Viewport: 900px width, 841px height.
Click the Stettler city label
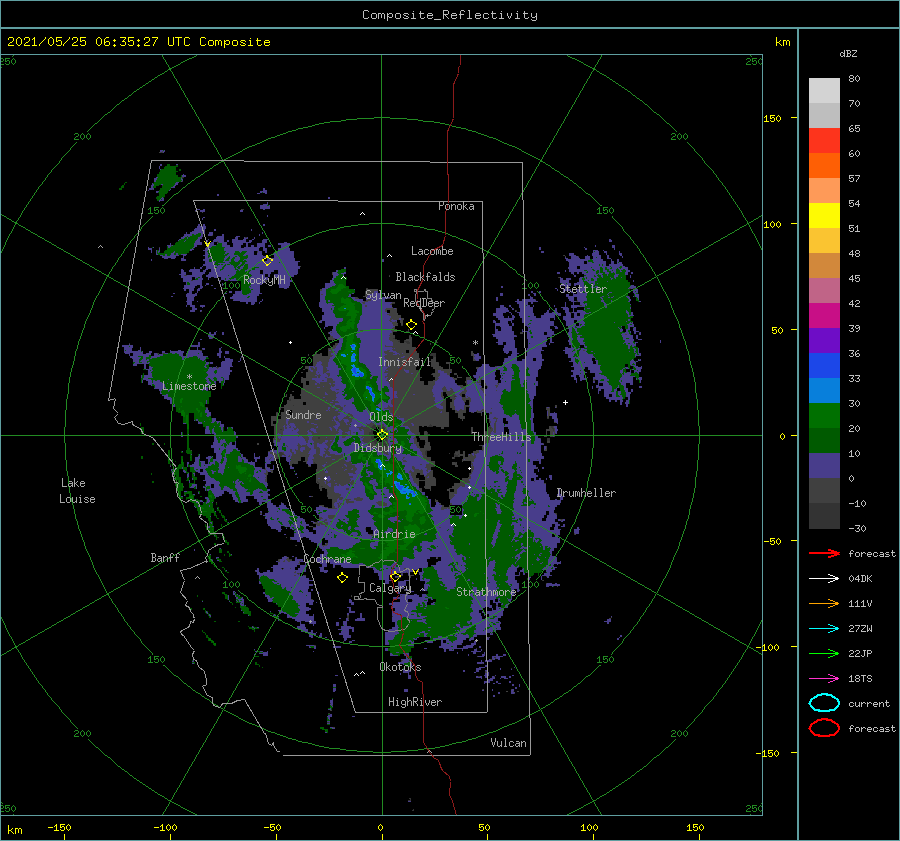pyautogui.click(x=583, y=289)
